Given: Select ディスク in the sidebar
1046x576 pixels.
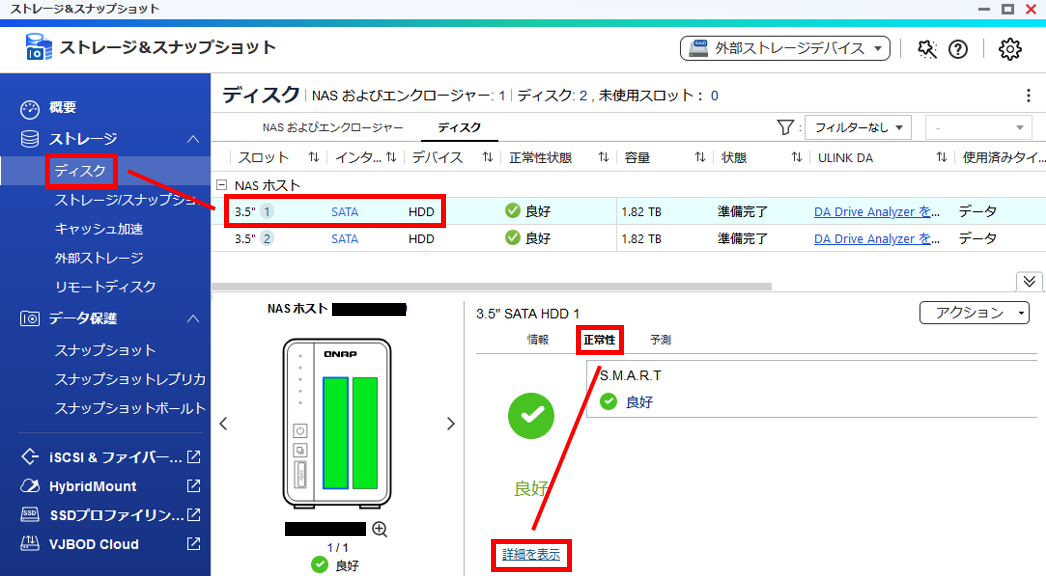Looking at the screenshot, I should click(x=80, y=171).
